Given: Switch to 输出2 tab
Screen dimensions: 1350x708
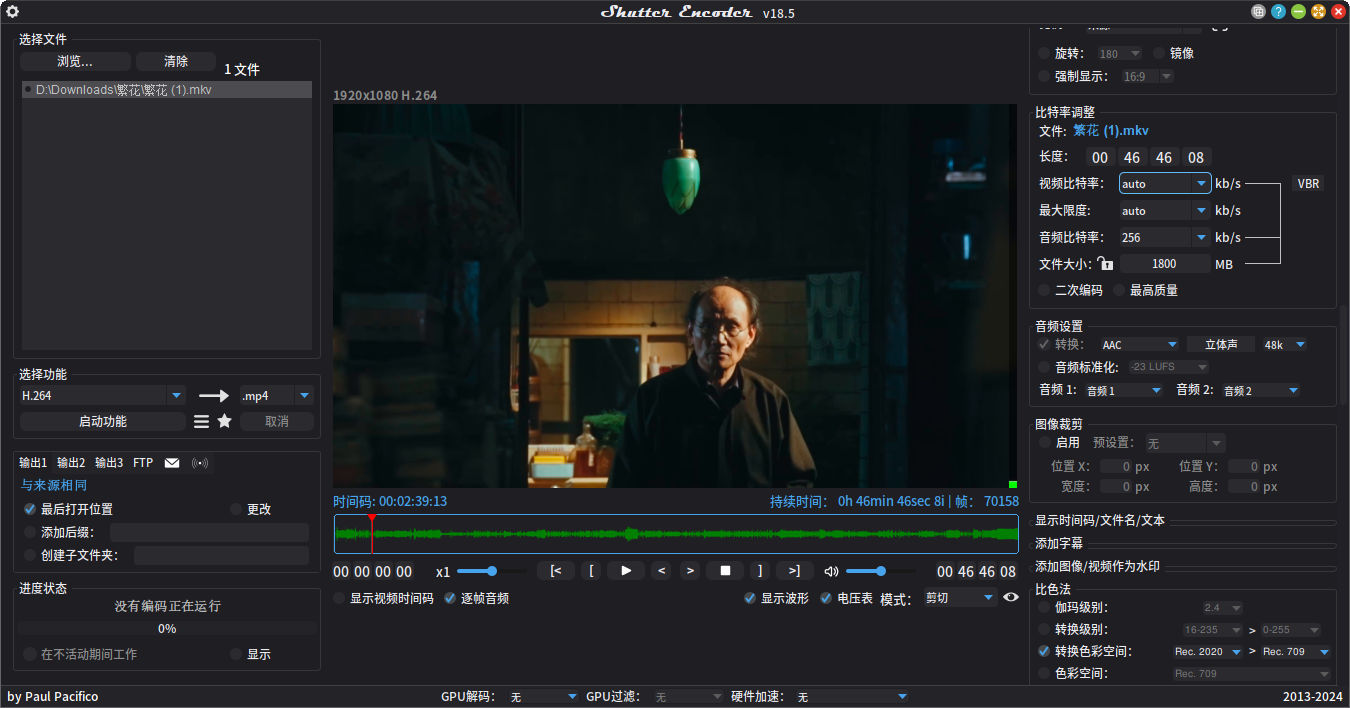Looking at the screenshot, I should click(x=71, y=463).
